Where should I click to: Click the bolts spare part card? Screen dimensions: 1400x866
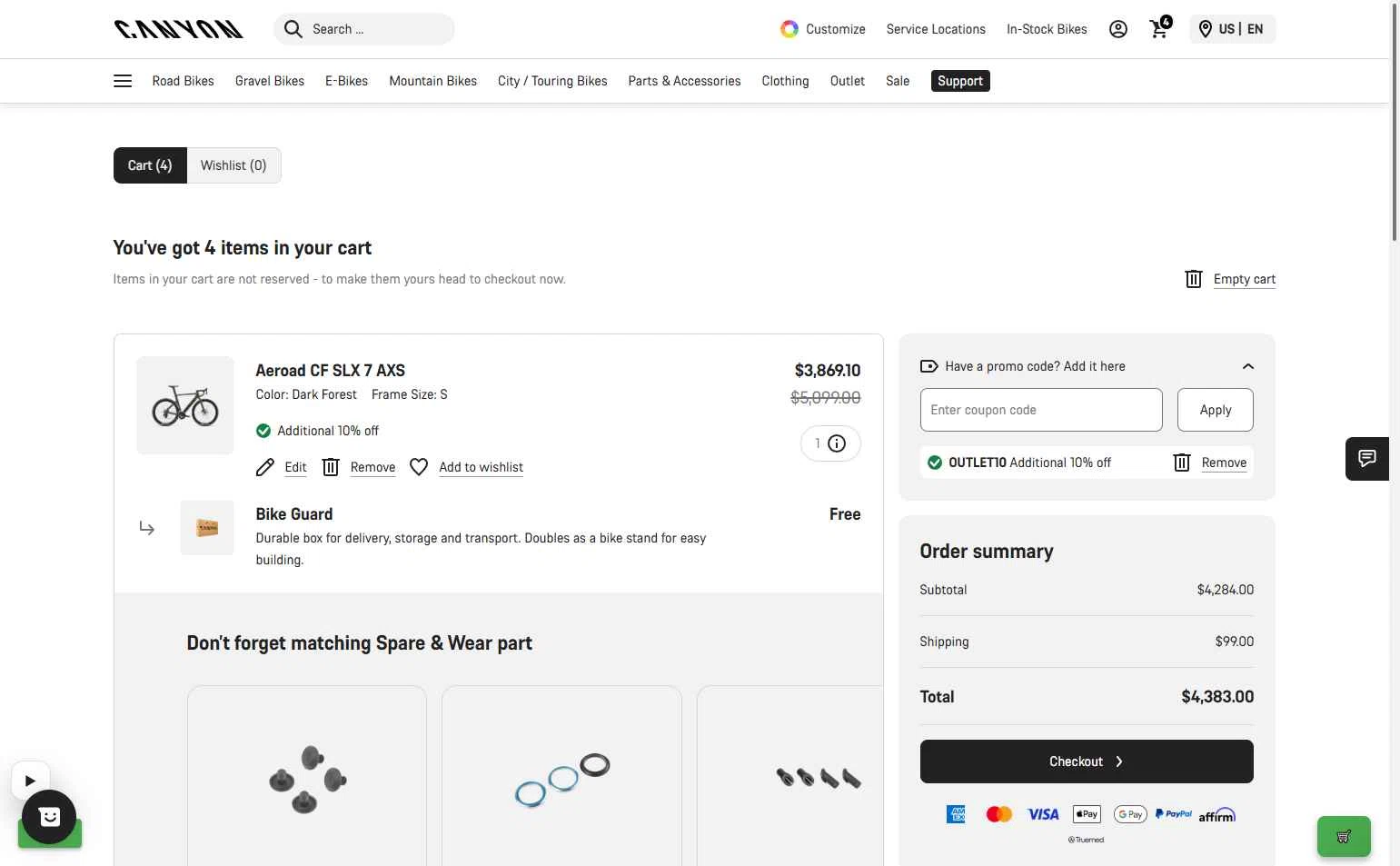[790, 777]
